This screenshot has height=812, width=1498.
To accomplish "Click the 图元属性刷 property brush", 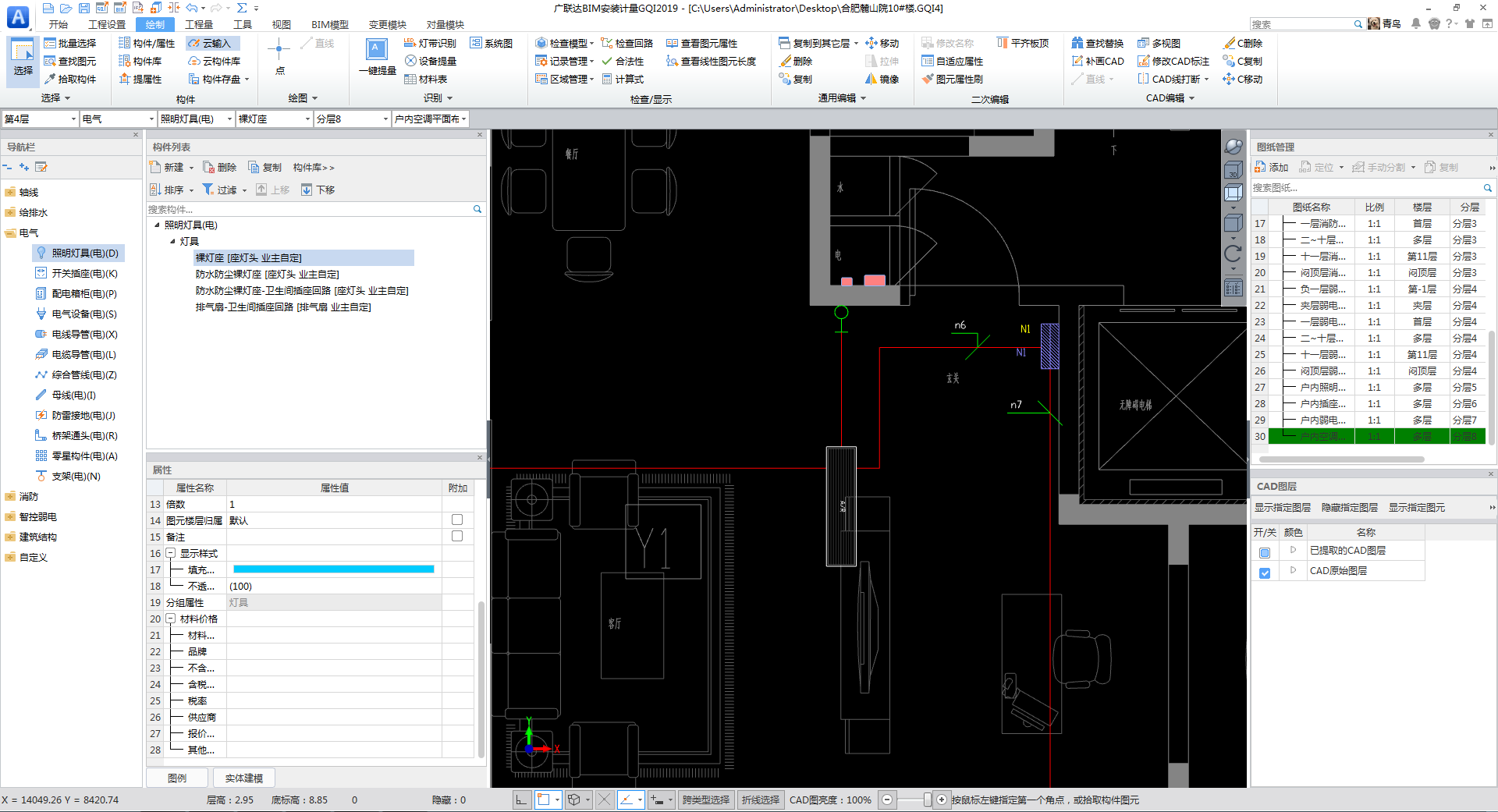I will 953,80.
